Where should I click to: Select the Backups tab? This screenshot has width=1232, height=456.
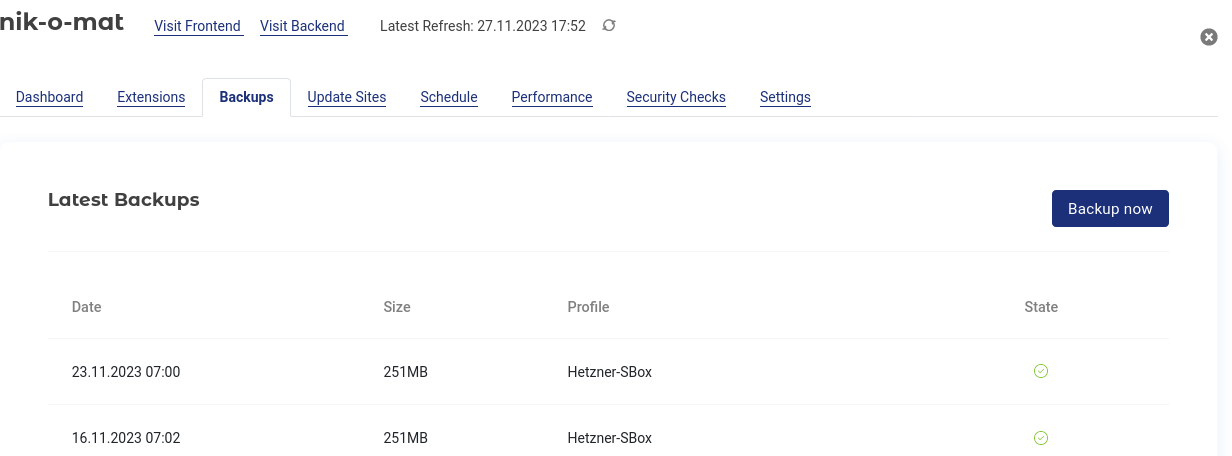246,97
